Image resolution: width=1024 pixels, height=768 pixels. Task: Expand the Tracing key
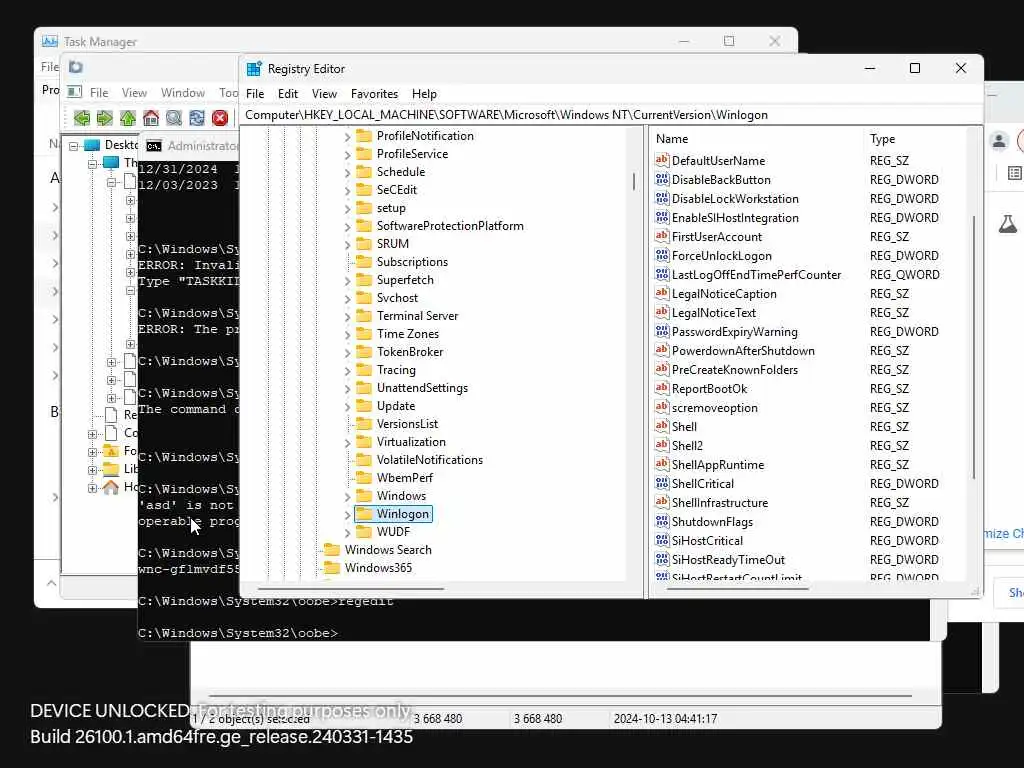(x=347, y=370)
